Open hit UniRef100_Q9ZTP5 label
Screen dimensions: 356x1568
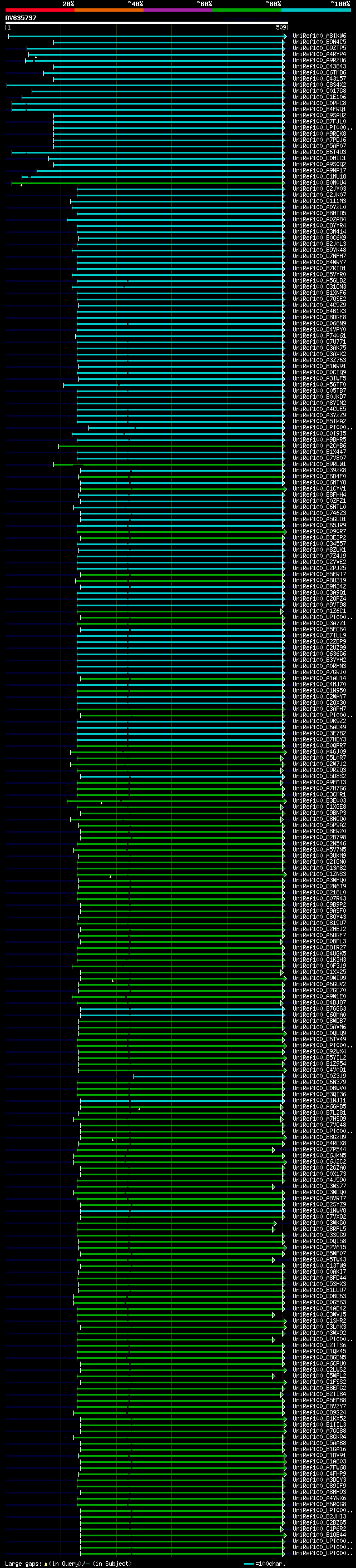[x=319, y=48]
